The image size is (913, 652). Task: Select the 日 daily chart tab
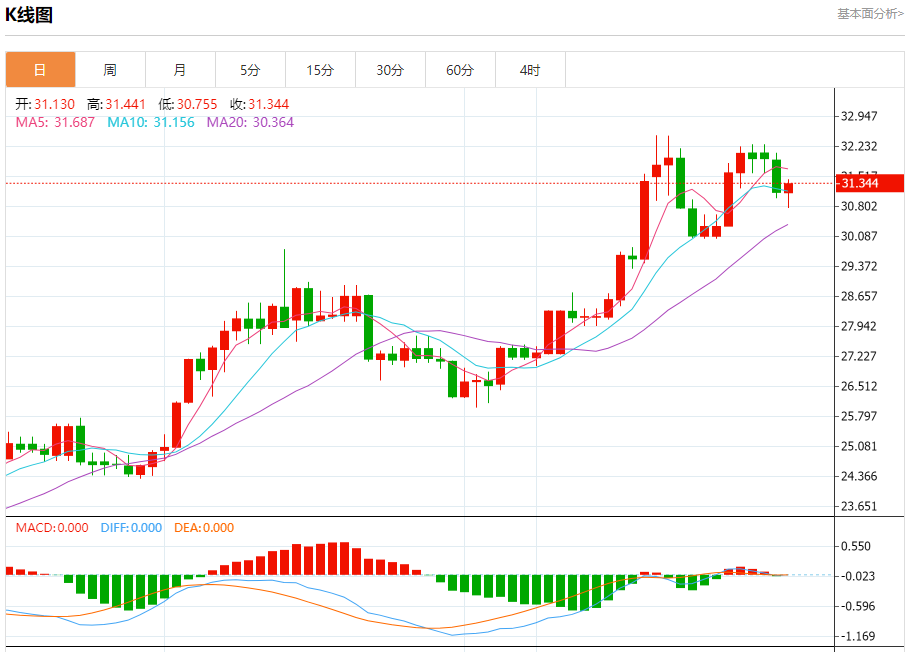point(40,70)
